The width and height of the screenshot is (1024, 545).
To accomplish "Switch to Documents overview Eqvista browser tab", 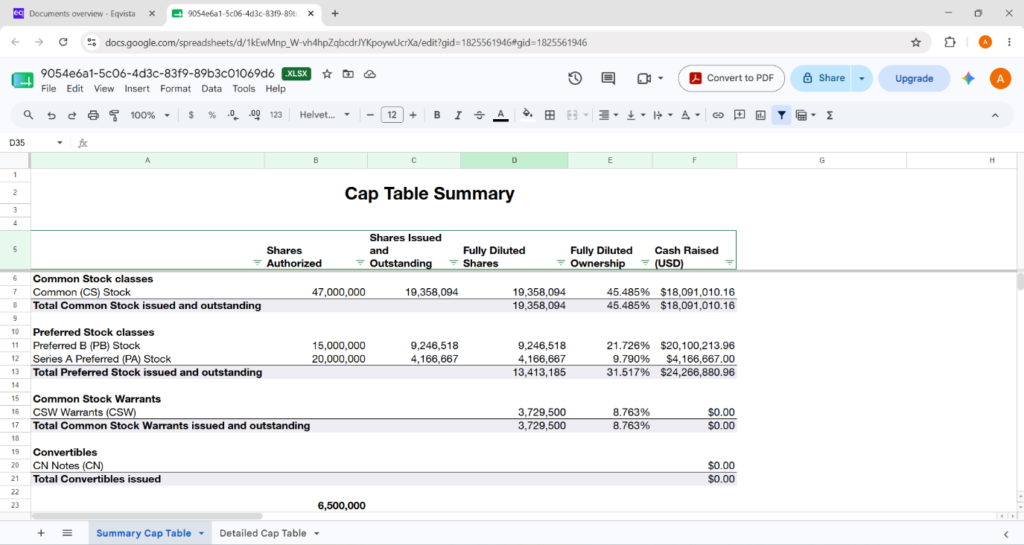I will pyautogui.click(x=84, y=13).
